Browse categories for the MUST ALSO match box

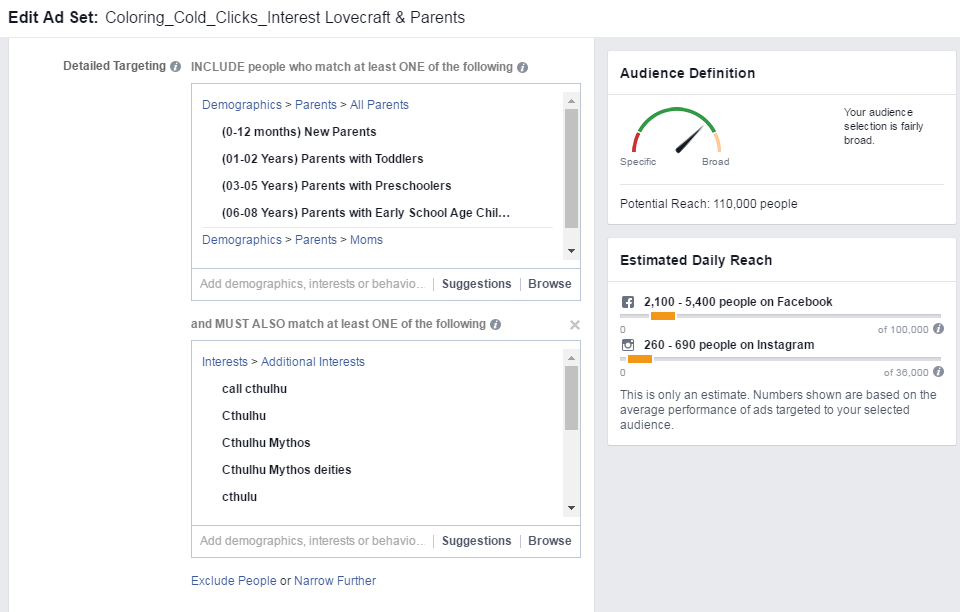click(550, 541)
